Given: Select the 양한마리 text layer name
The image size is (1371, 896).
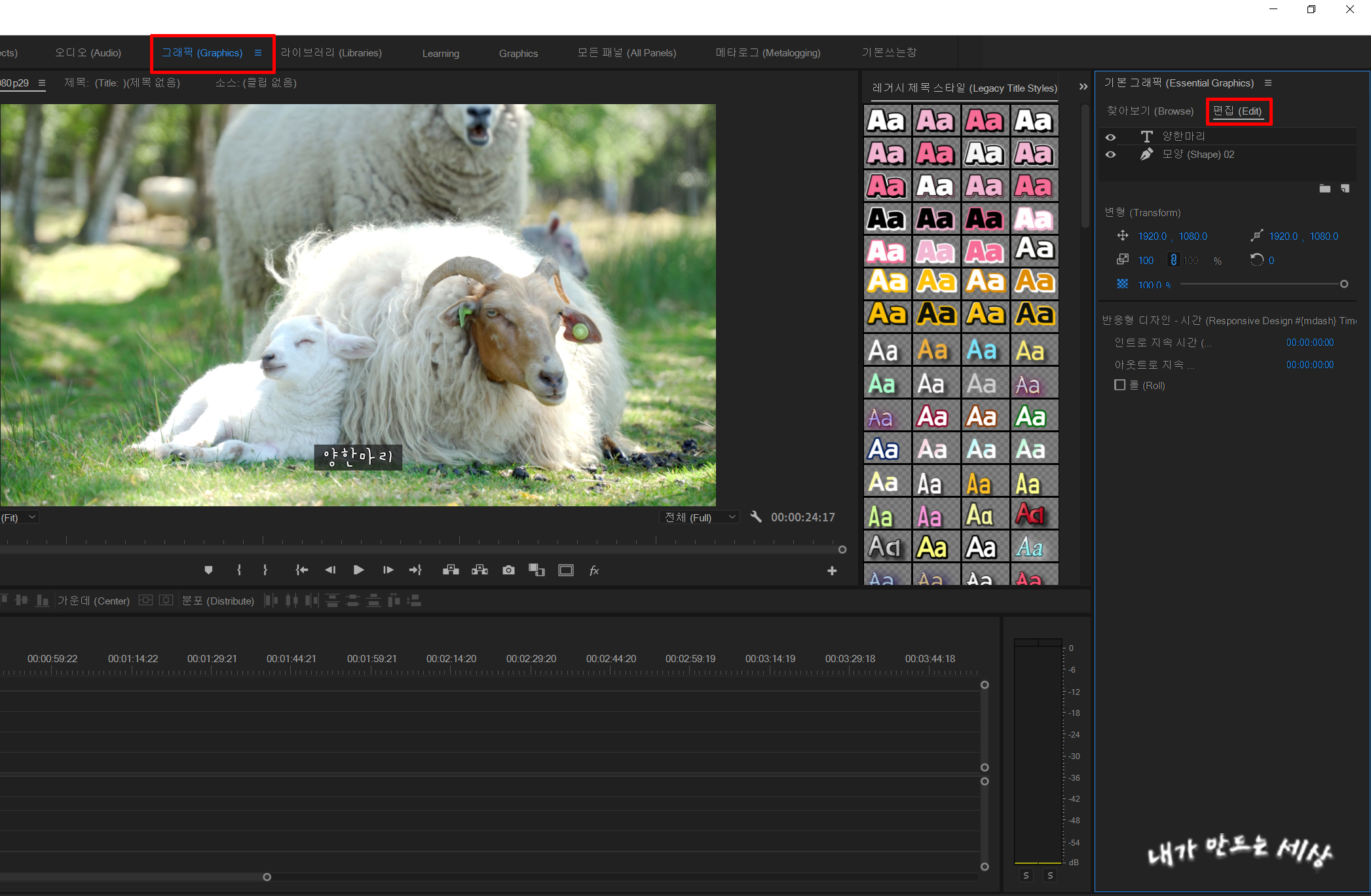Looking at the screenshot, I should (1184, 136).
